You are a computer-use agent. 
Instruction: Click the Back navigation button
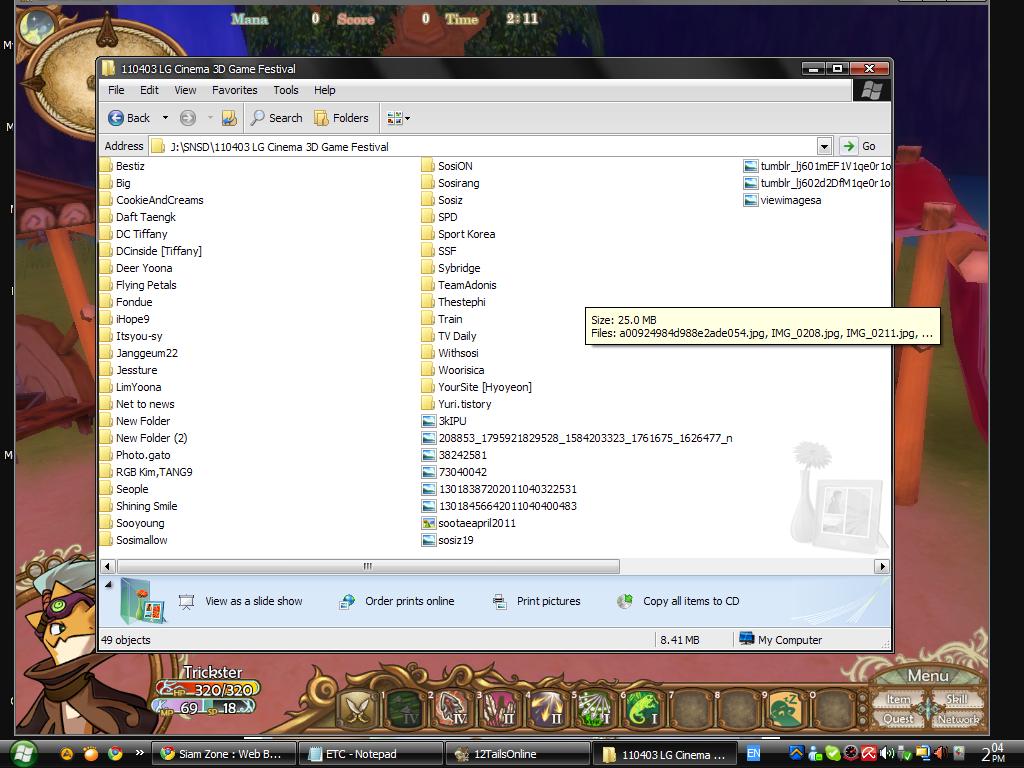click(129, 118)
